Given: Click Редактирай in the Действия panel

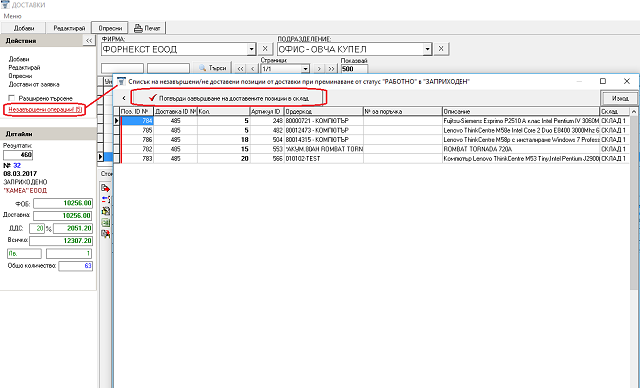Looking at the screenshot, I should pos(24,68).
